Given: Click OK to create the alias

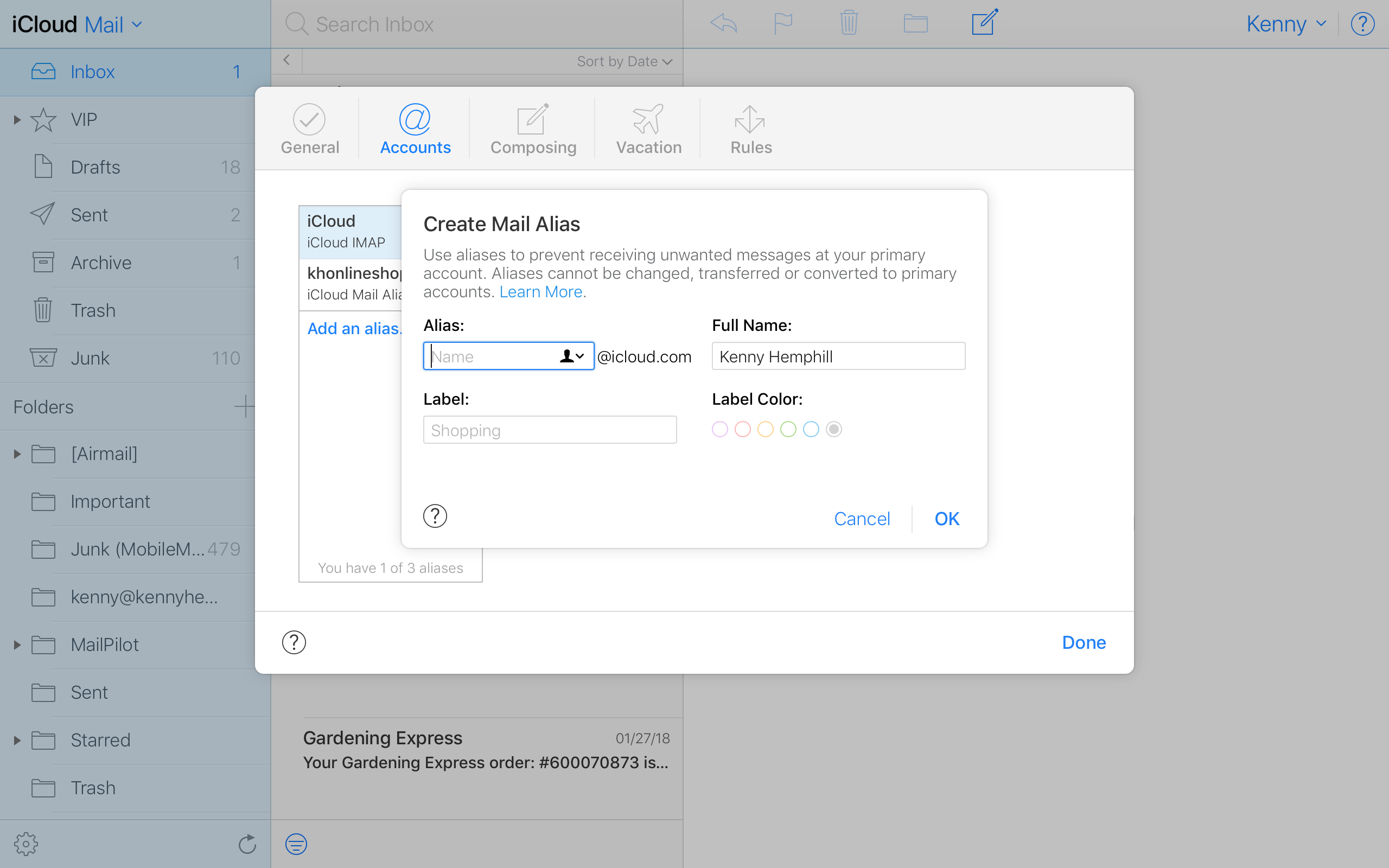Looking at the screenshot, I should pos(946,519).
